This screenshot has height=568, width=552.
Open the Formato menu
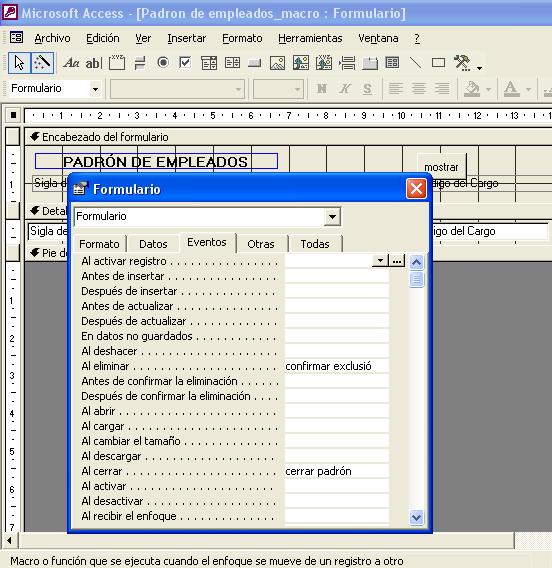[242, 38]
